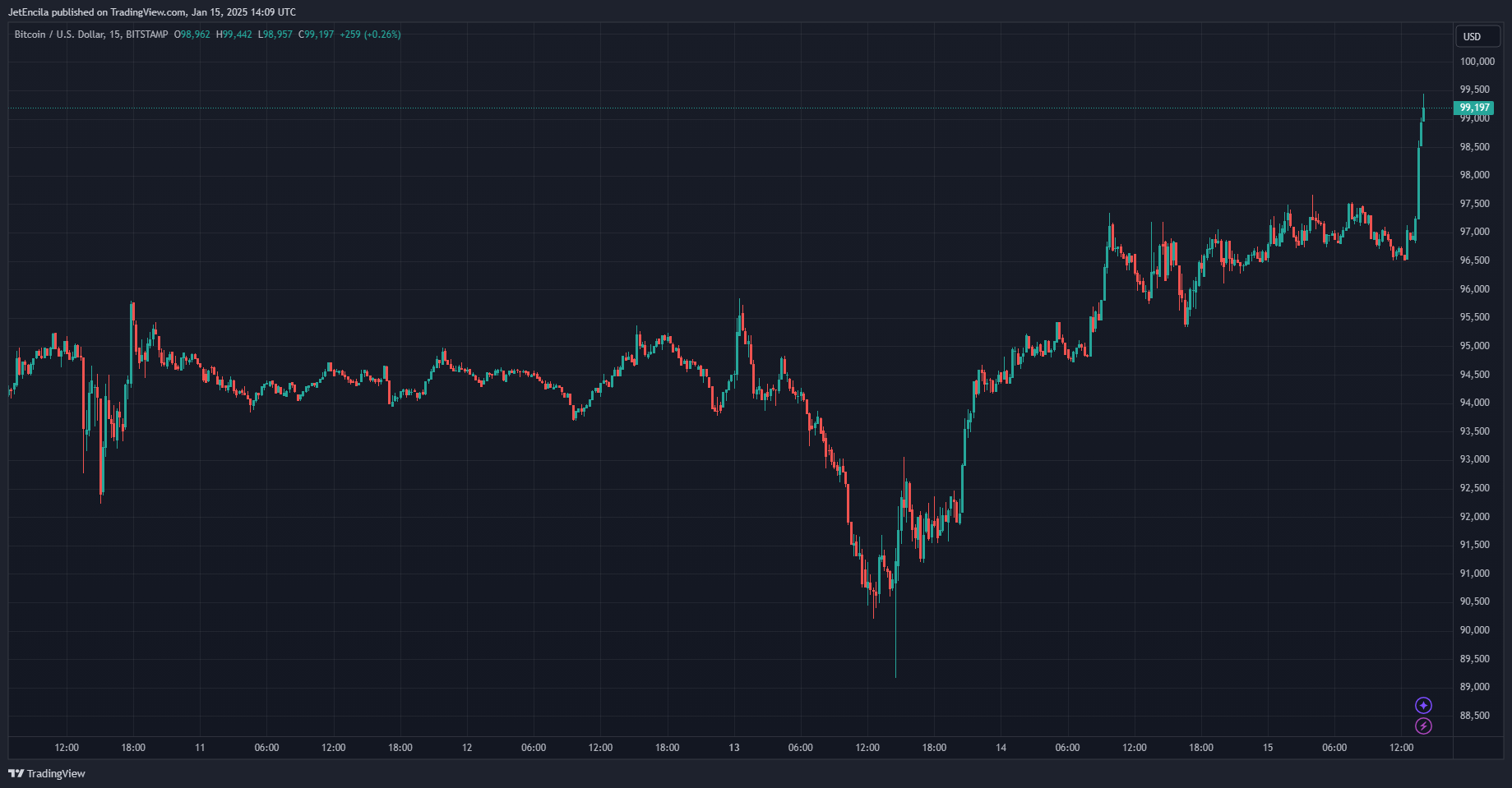Open the USD currency selector

click(x=1477, y=36)
